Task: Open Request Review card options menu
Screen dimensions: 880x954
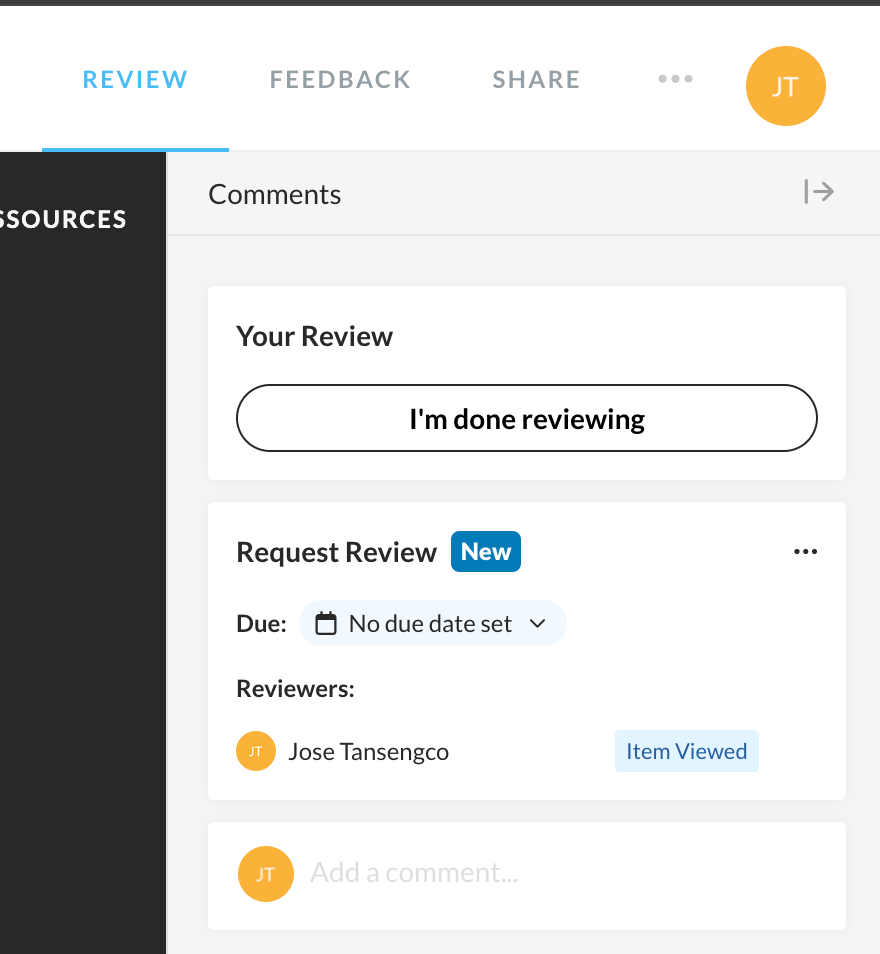Action: (x=805, y=552)
